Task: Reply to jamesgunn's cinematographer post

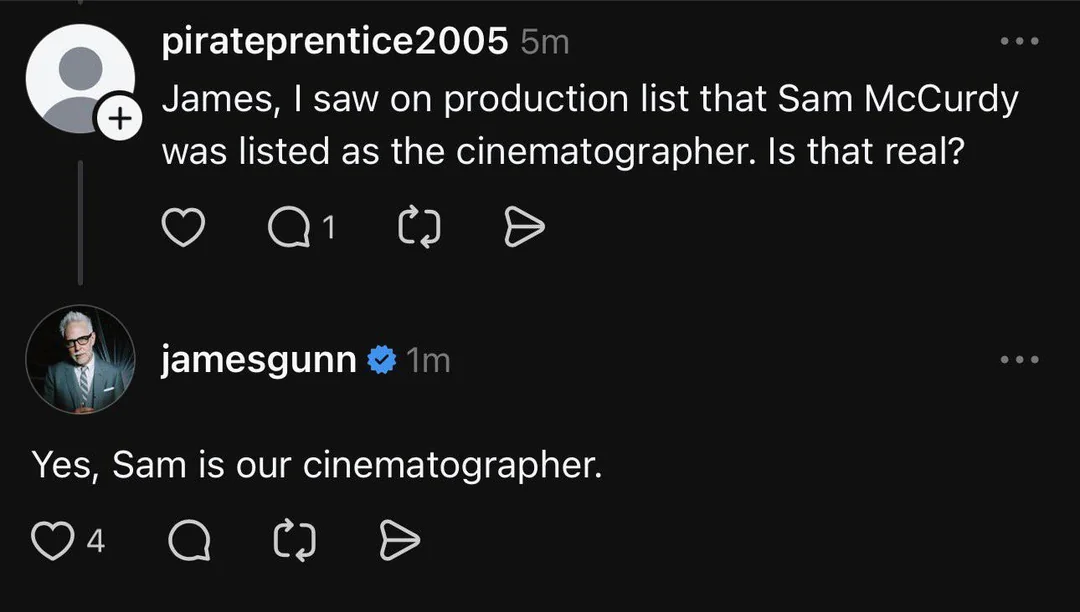Action: [x=189, y=541]
